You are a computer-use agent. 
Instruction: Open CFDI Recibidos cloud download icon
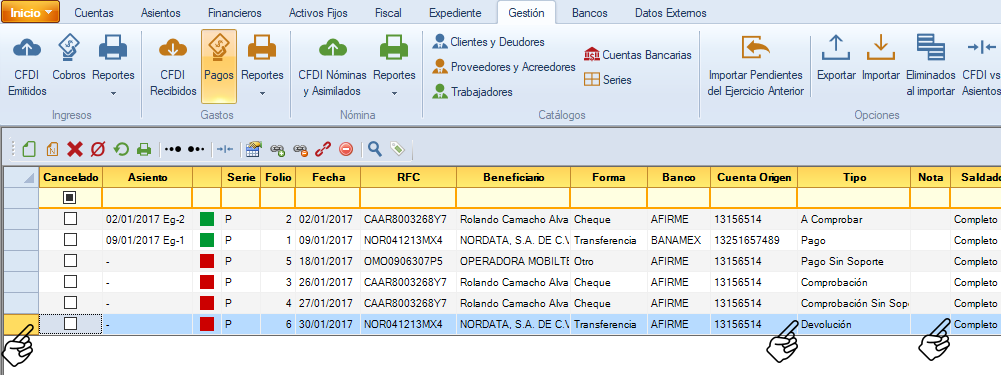[x=173, y=48]
